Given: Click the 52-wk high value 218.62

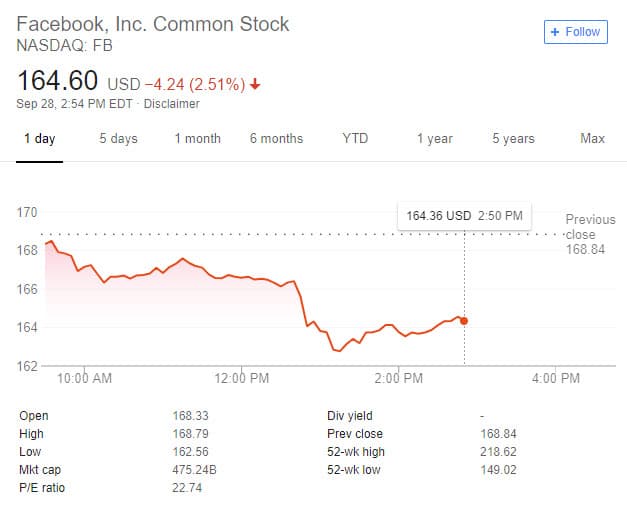Looking at the screenshot, I should click(500, 452).
